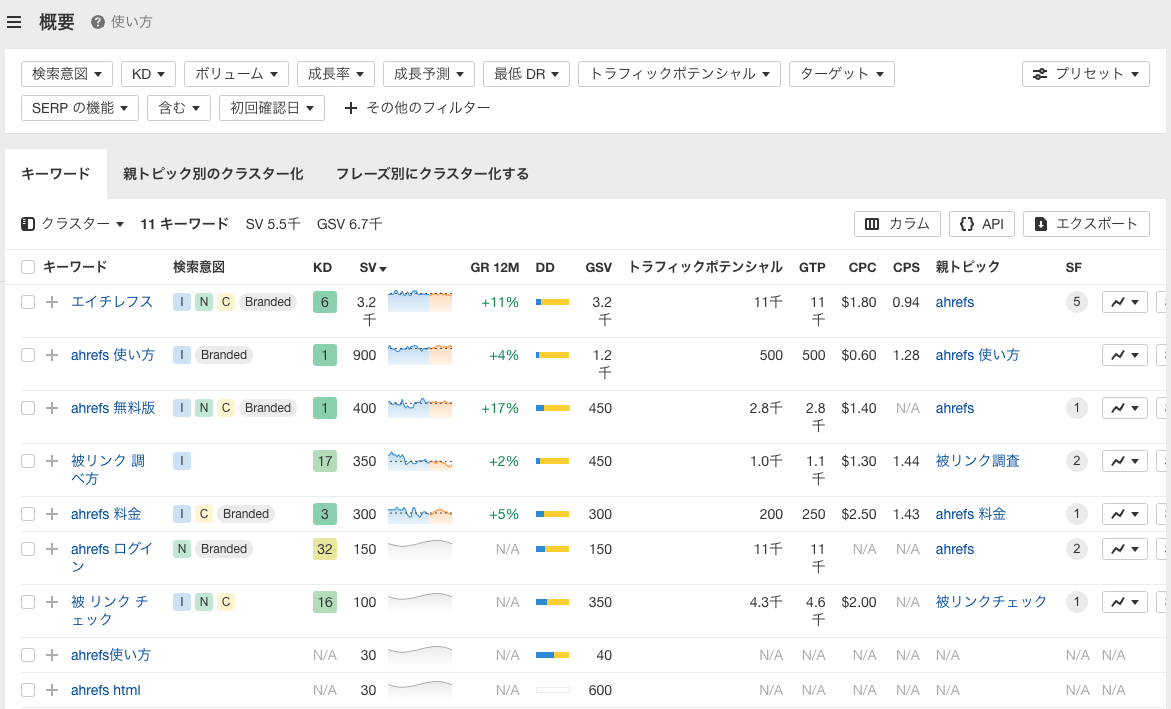Switch to フレーズ別にクラスター化する tab
Image resolution: width=1171 pixels, height=709 pixels.
click(x=434, y=172)
